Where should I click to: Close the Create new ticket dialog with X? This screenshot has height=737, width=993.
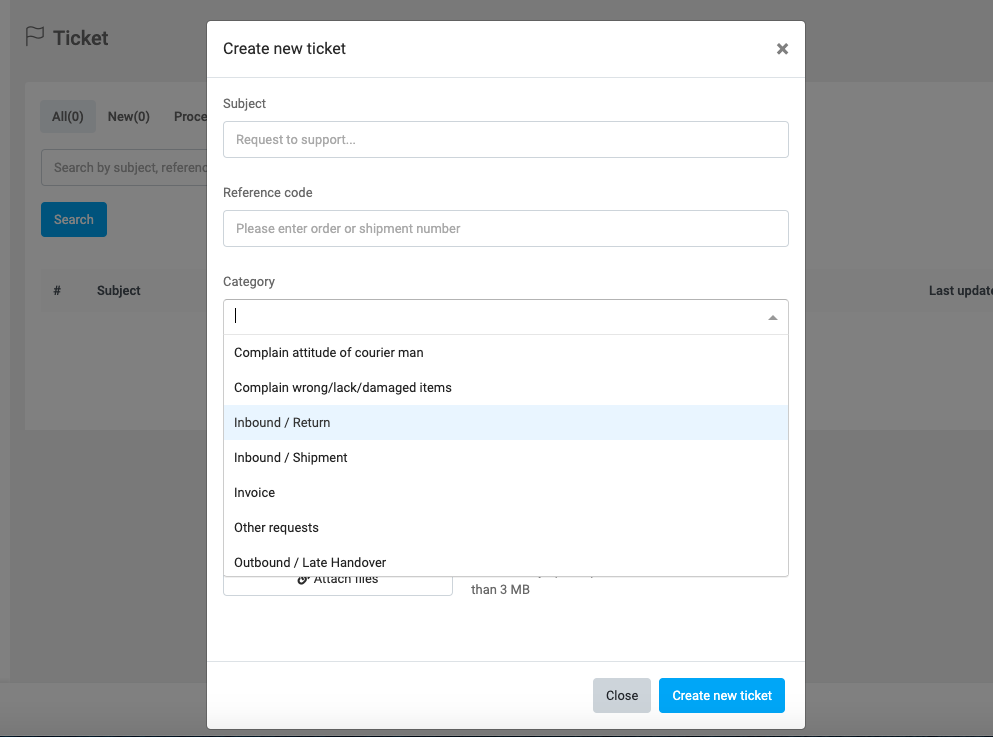point(782,49)
